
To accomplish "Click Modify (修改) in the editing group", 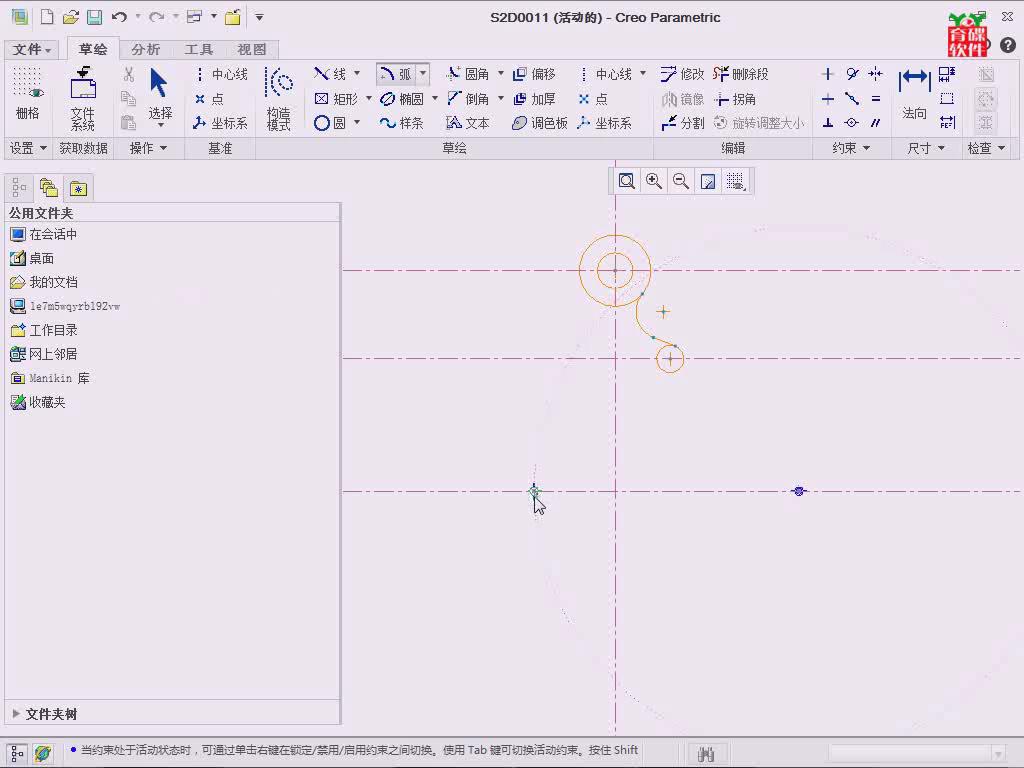I will pyautogui.click(x=682, y=74).
